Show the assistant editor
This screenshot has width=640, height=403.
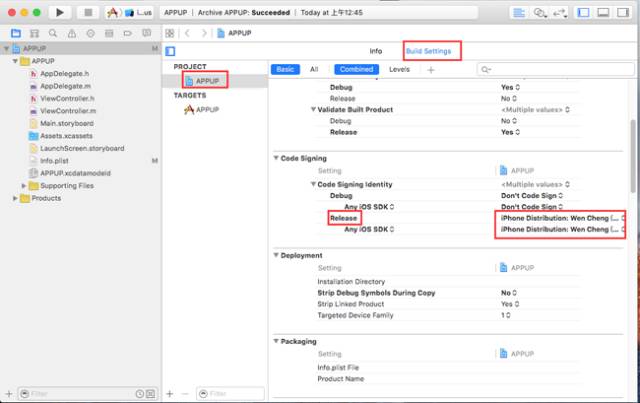[540, 13]
